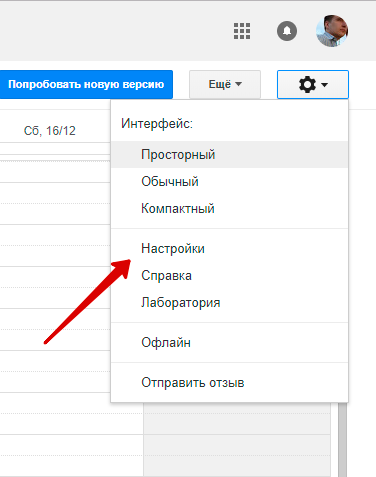Click the Интерфейс: section header
376x477 pixels.
point(157,124)
